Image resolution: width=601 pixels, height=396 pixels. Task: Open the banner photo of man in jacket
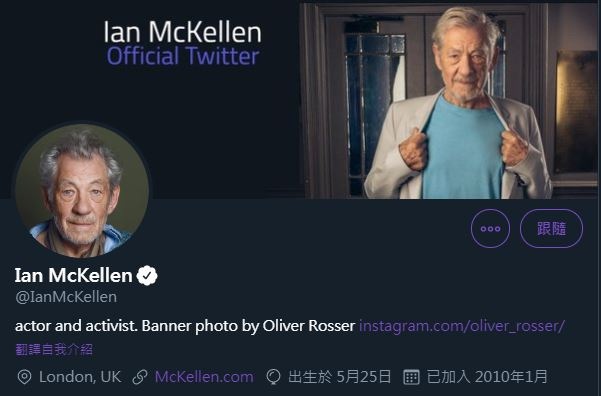[448, 100]
